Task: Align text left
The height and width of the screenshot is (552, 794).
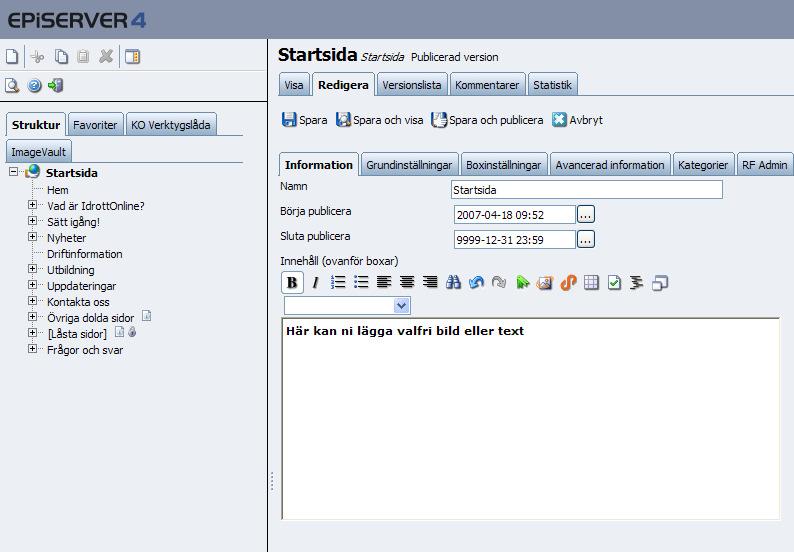Action: tap(384, 282)
